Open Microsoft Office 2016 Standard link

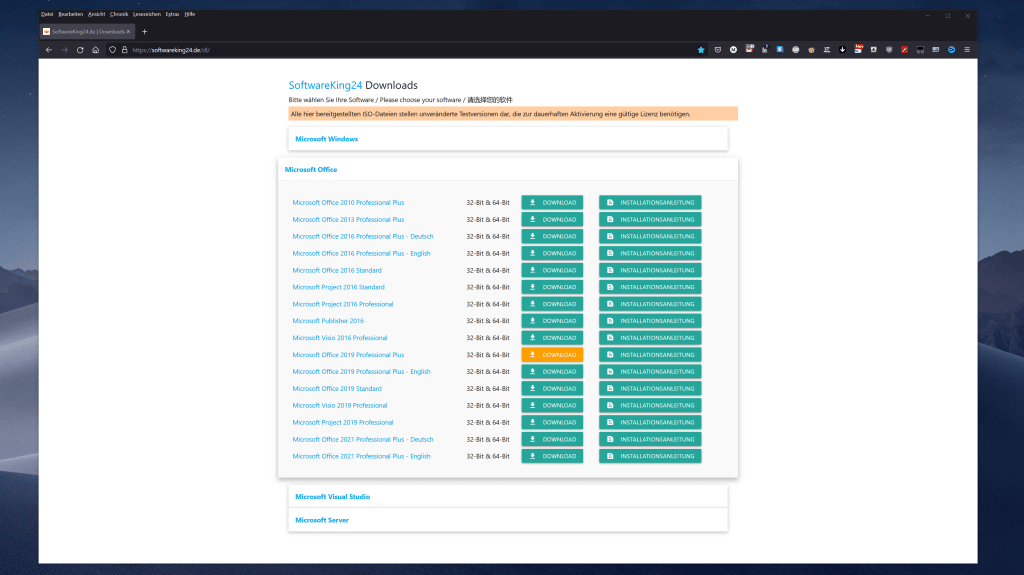click(x=337, y=271)
